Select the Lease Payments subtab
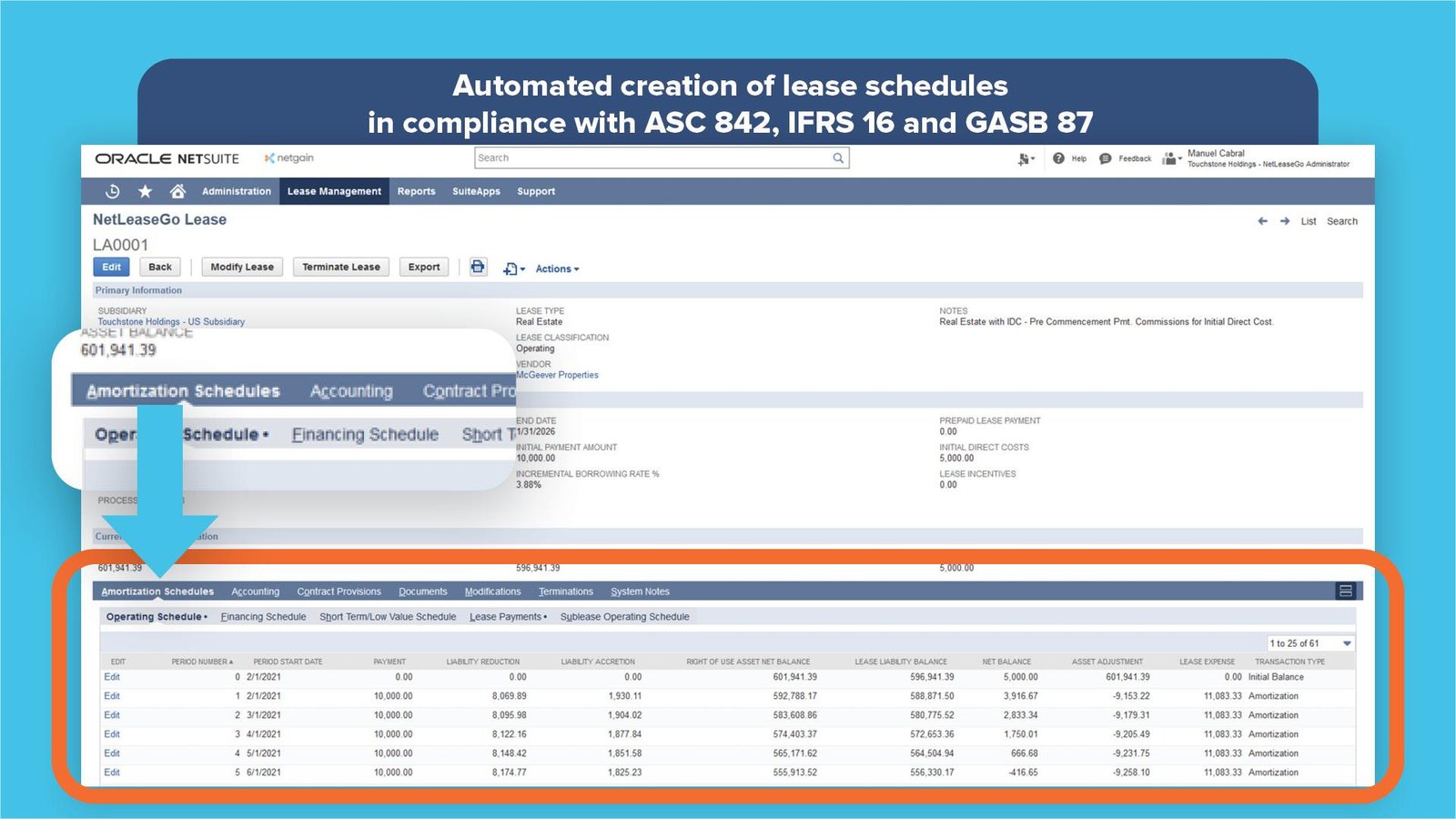Screen dimensions: 1456x819 click(x=508, y=617)
